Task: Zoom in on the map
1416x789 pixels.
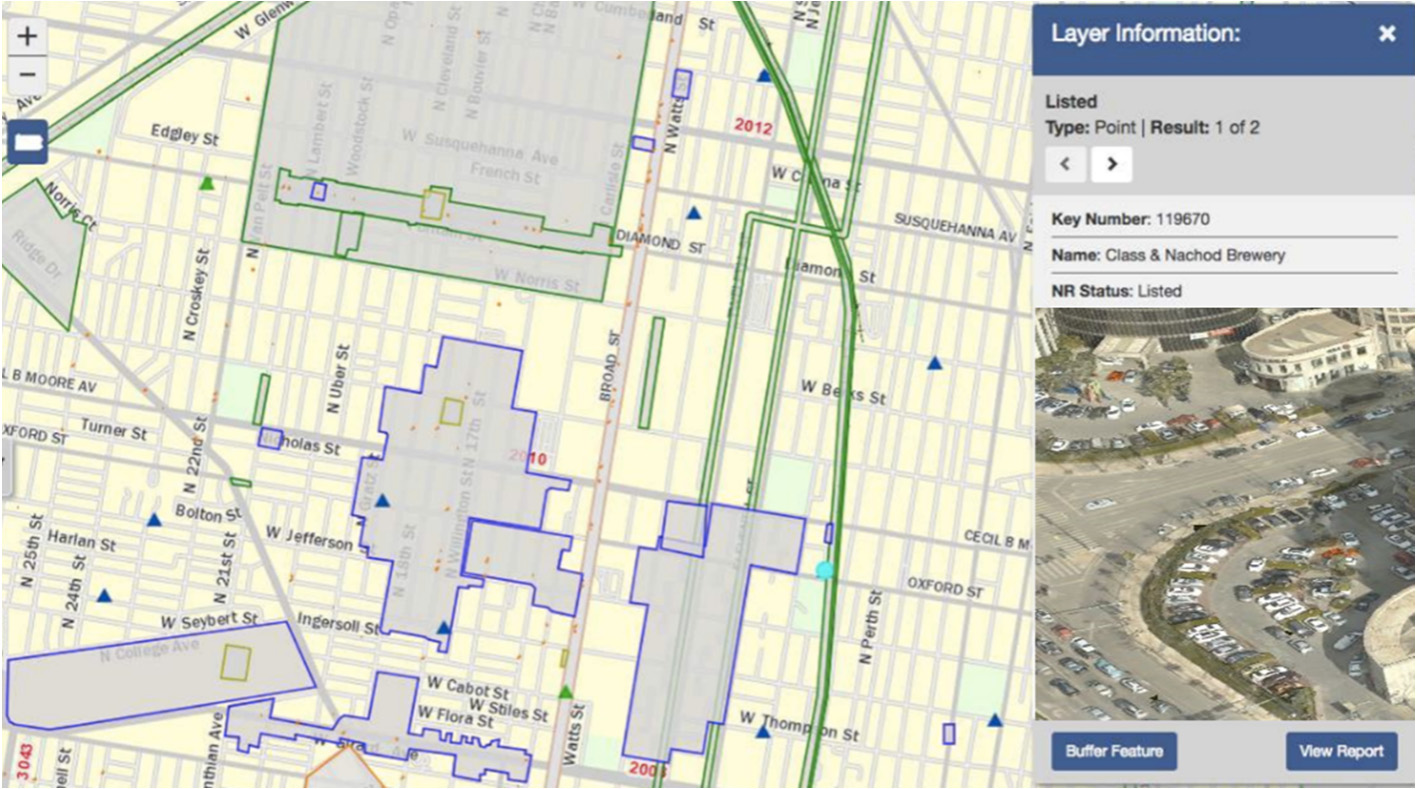Action: click(x=27, y=37)
